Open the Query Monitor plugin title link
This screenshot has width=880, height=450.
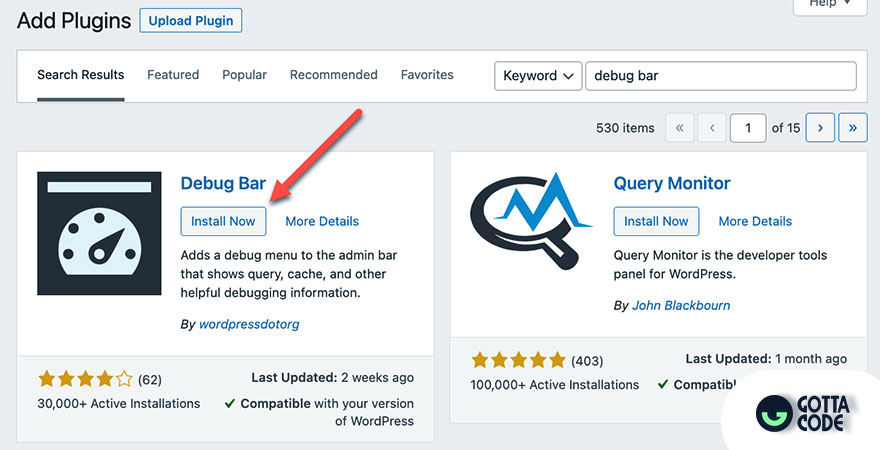tap(672, 183)
